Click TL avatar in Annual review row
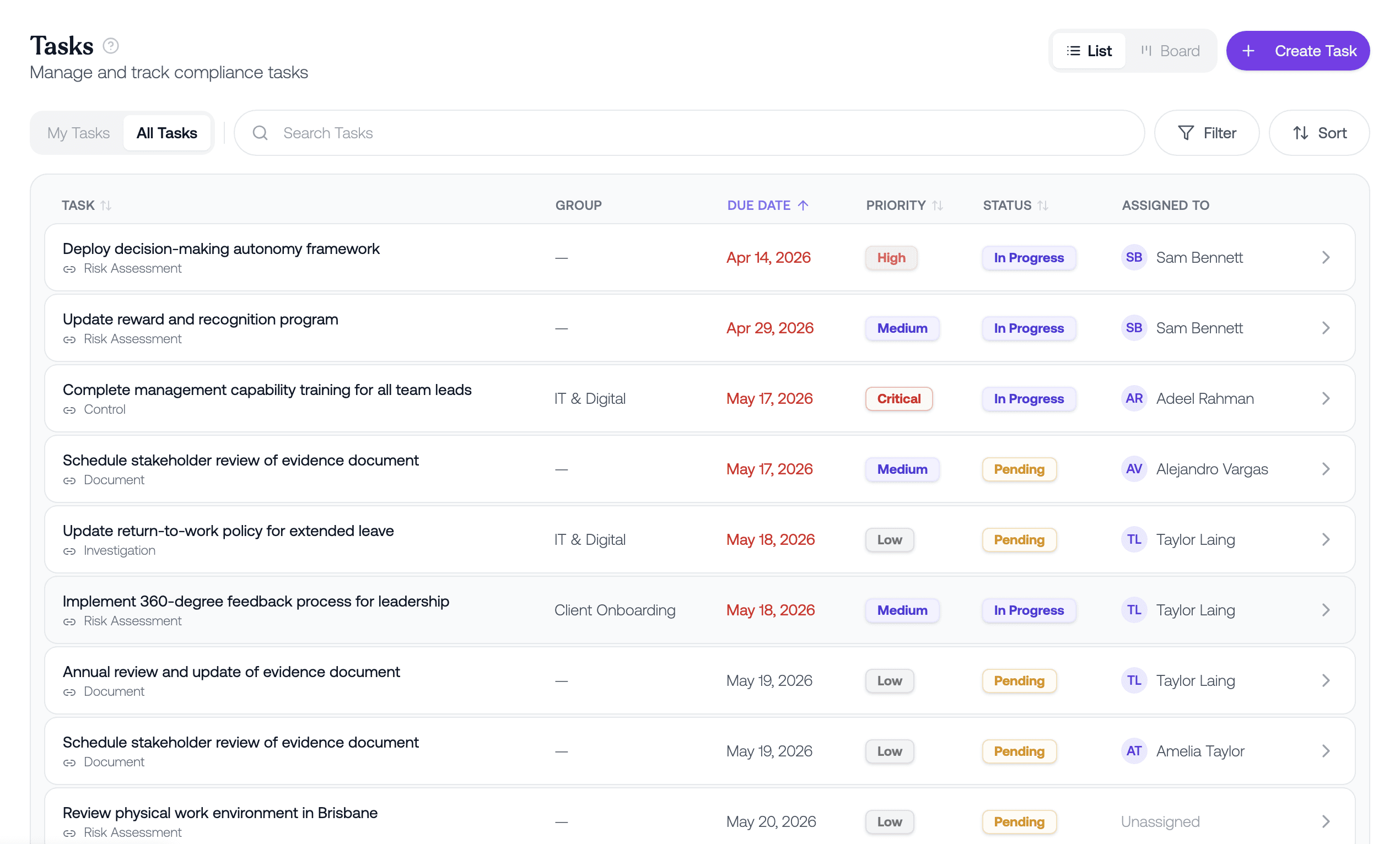This screenshot has height=844, width=1400. point(1134,680)
